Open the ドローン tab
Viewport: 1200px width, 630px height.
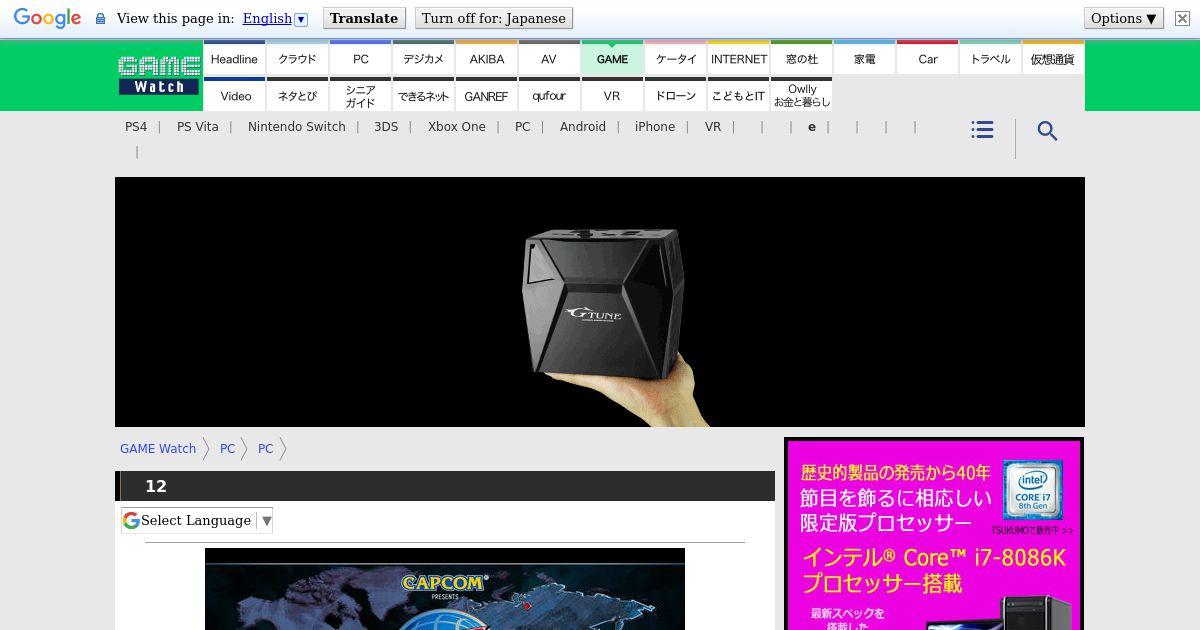pyautogui.click(x=675, y=95)
